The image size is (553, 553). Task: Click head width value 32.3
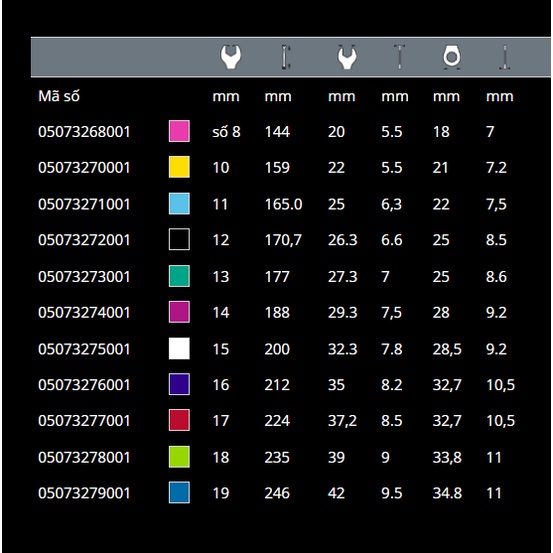(342, 349)
